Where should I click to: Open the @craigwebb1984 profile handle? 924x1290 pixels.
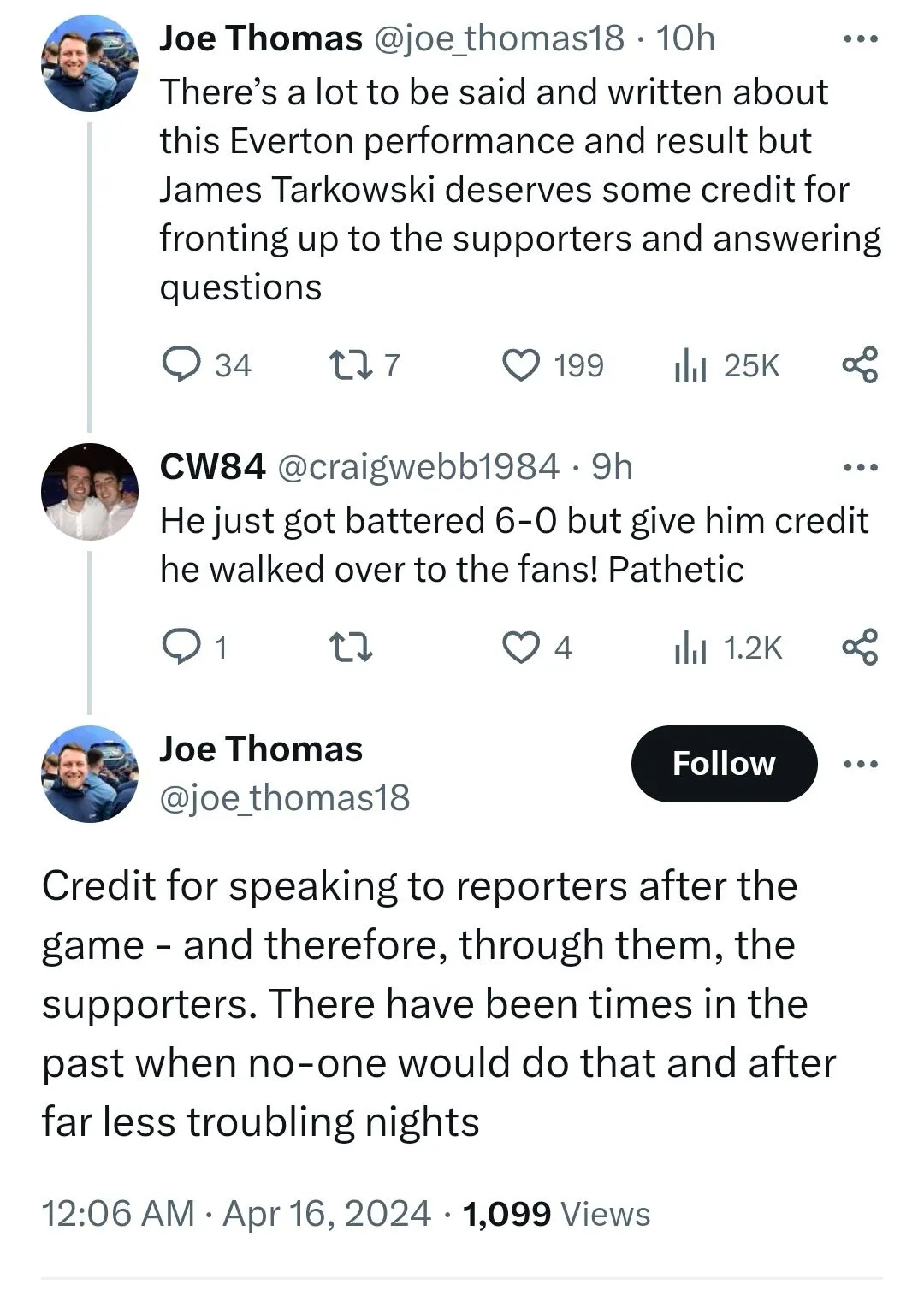418,467
